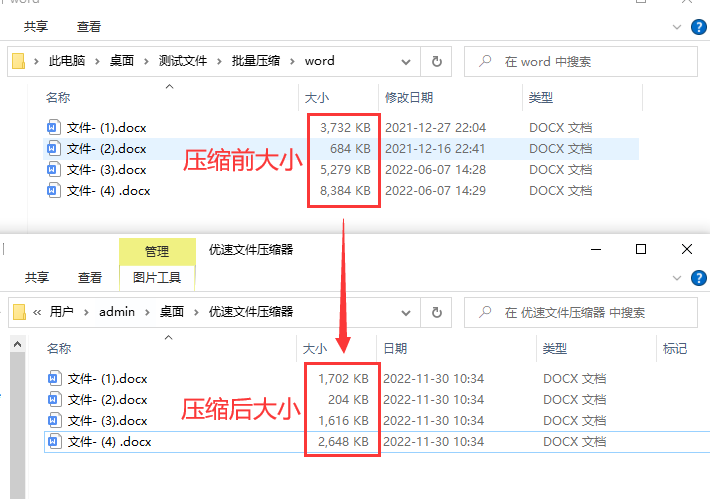Click size cell 684 KB
Viewport: 710px width, 499px height.
tap(350, 149)
